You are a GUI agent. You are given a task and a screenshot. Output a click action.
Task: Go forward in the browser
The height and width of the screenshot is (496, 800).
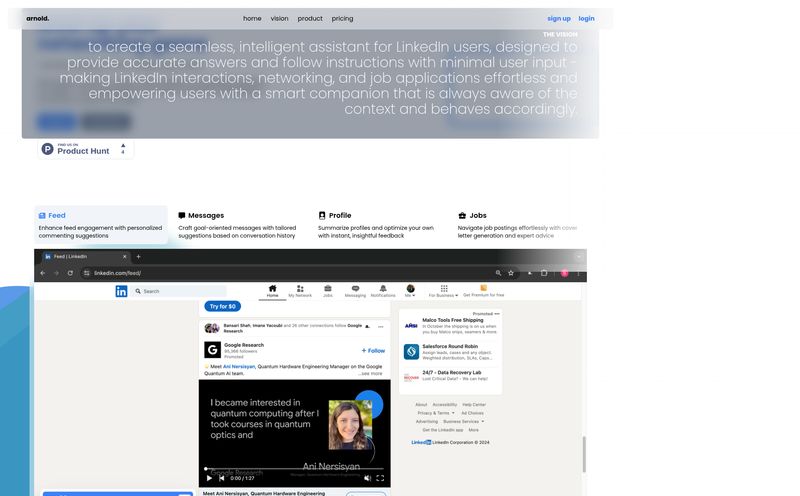coord(56,273)
